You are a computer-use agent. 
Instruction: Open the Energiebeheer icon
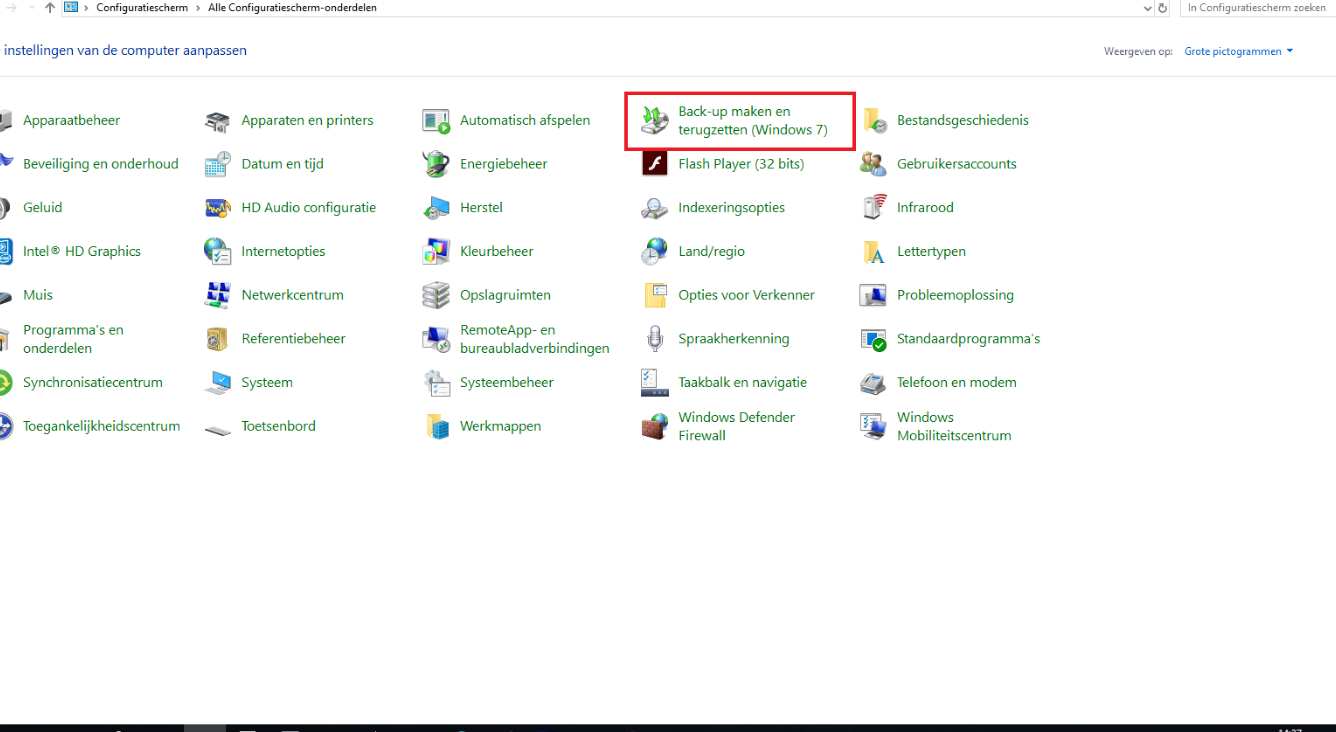pos(436,164)
